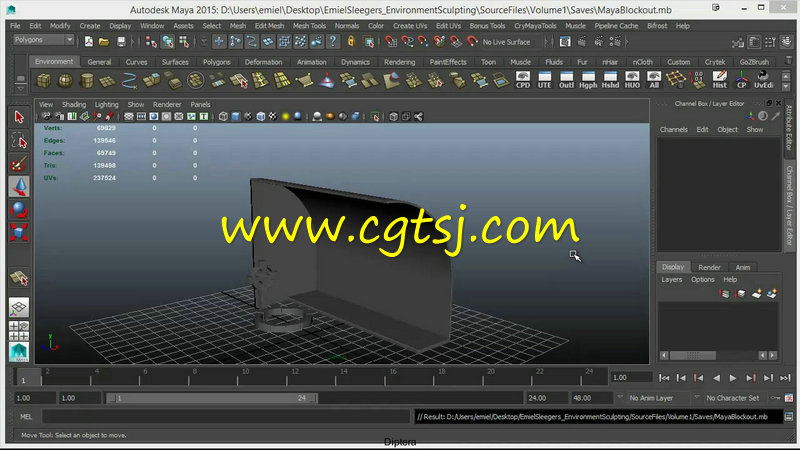800x450 pixels.
Task: Open the No Character Set dropdown
Action: pos(732,398)
